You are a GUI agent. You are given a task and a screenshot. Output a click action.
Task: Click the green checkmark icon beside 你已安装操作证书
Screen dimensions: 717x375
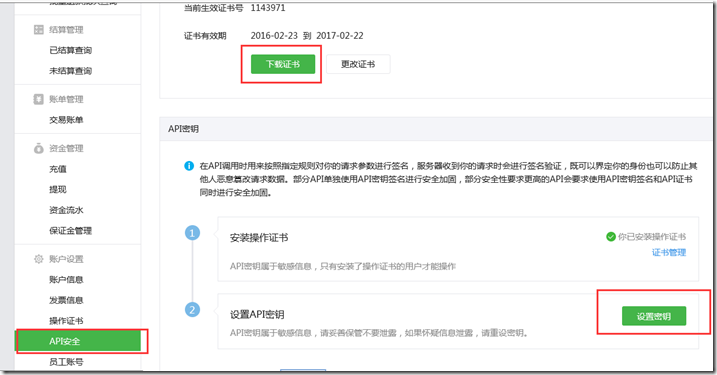tap(610, 236)
